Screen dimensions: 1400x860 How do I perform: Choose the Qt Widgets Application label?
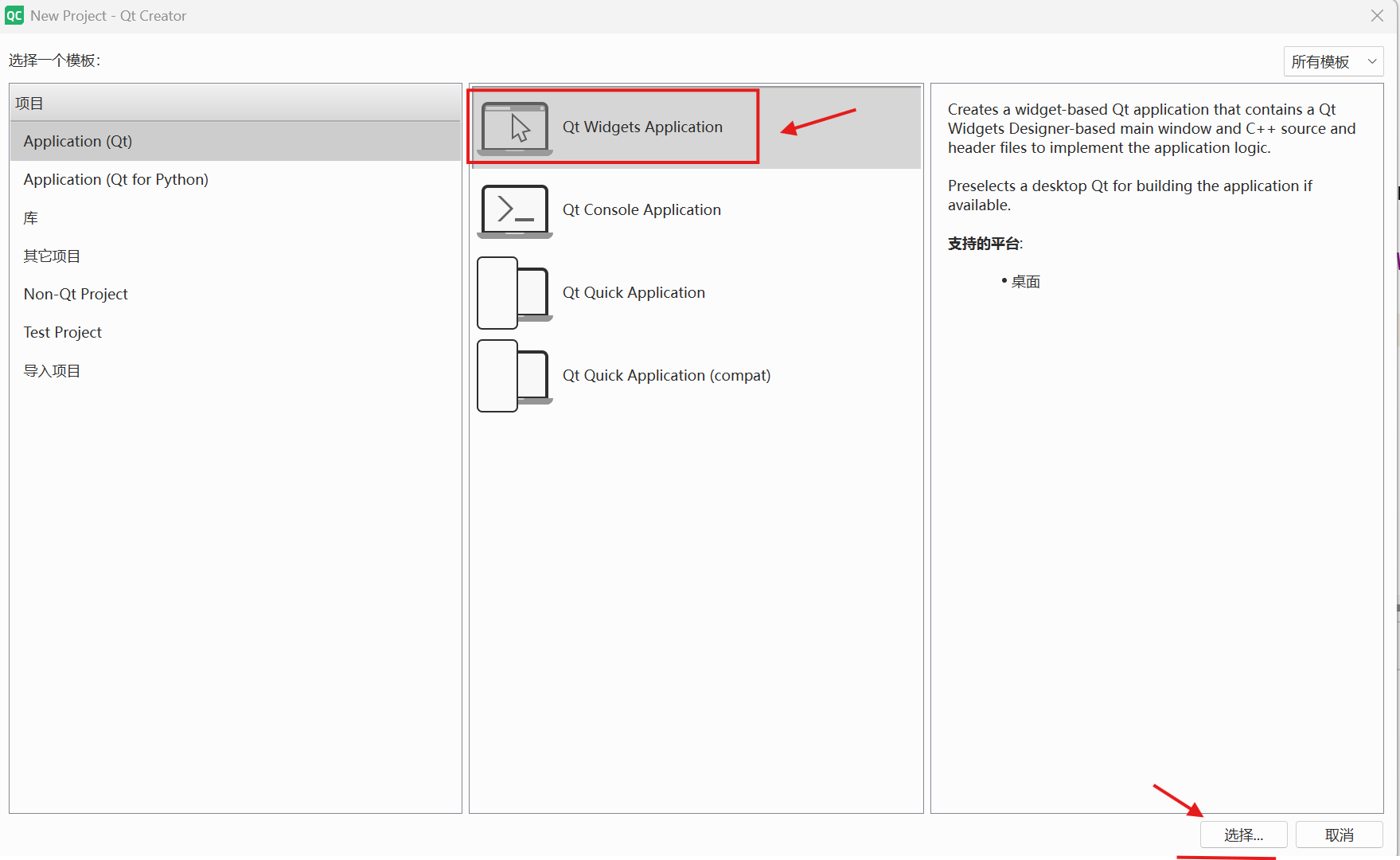click(642, 127)
